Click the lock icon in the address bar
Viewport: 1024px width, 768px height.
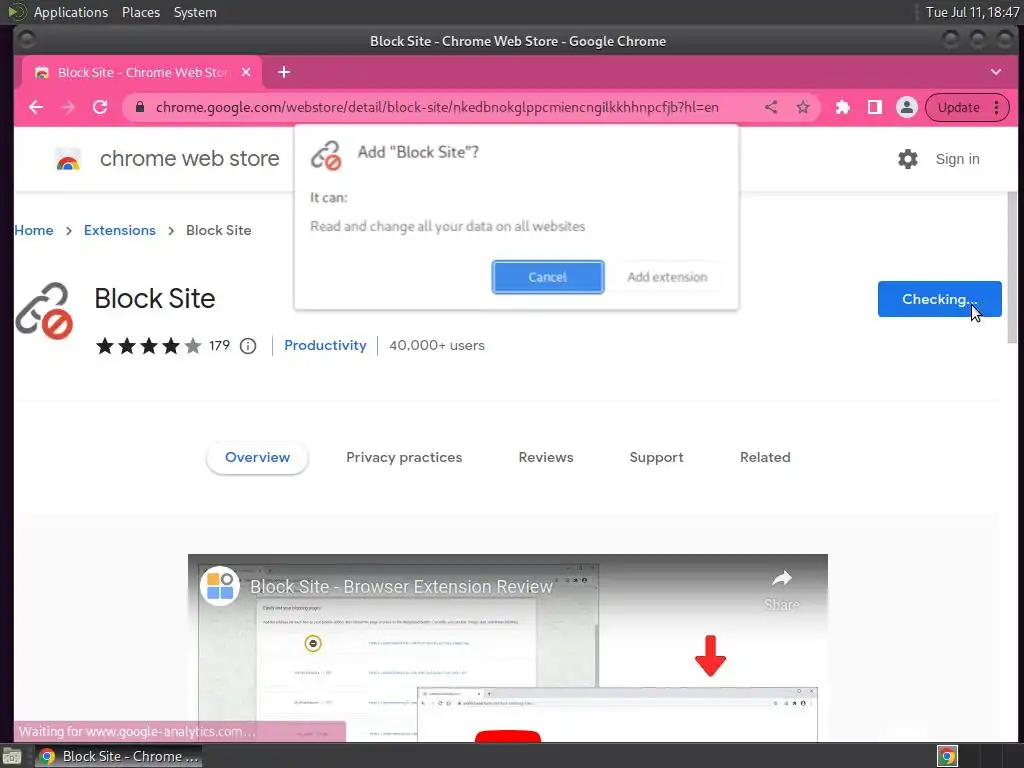[140, 107]
